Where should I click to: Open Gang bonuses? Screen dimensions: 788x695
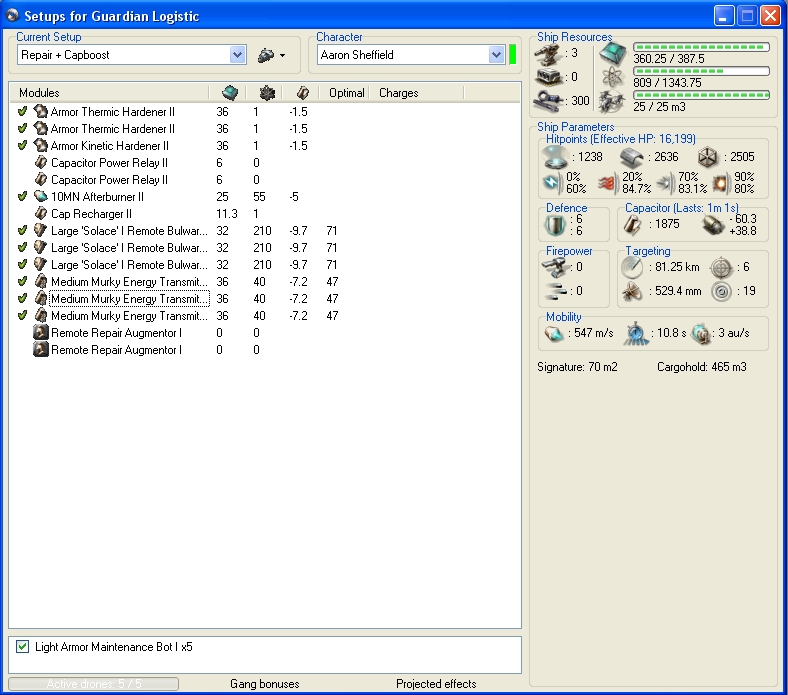coord(265,684)
